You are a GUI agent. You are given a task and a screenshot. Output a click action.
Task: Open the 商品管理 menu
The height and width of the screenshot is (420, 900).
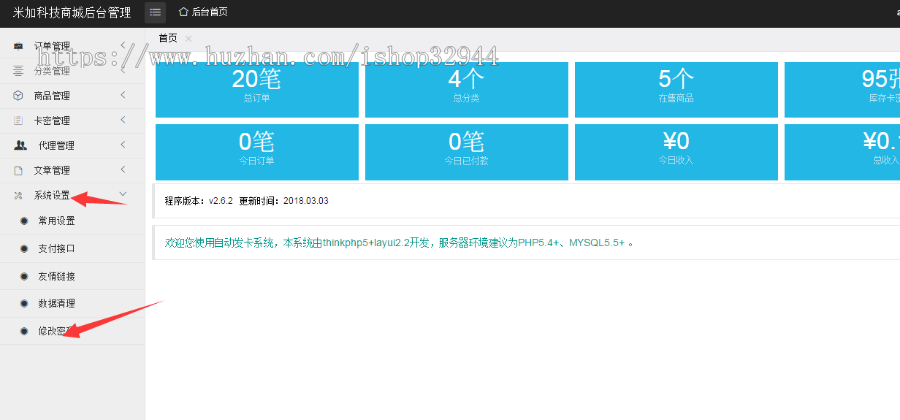[x=72, y=96]
